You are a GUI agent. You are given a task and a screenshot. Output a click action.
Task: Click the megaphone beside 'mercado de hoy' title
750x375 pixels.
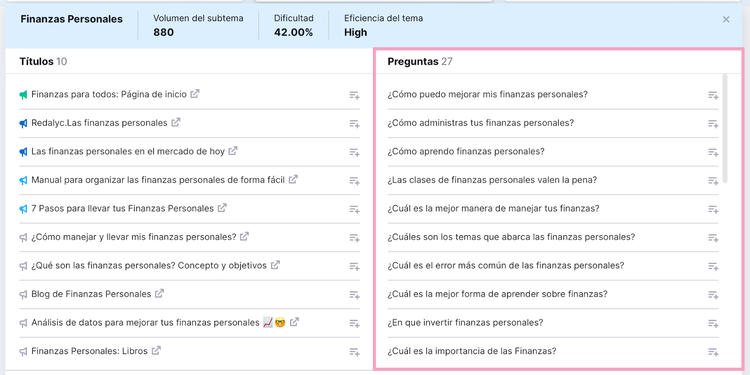(23, 152)
